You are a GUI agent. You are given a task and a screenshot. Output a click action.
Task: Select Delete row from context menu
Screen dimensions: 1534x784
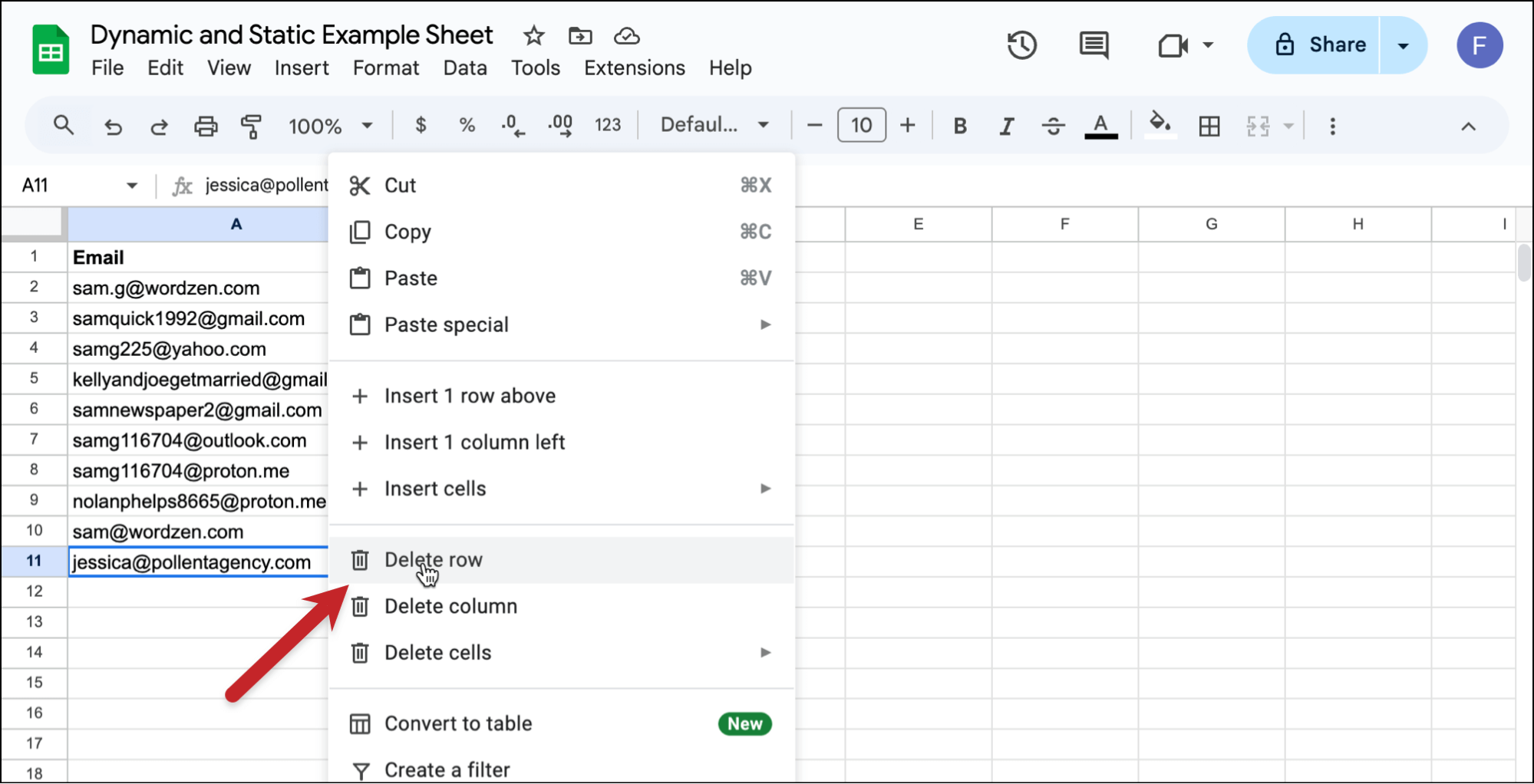561,560
